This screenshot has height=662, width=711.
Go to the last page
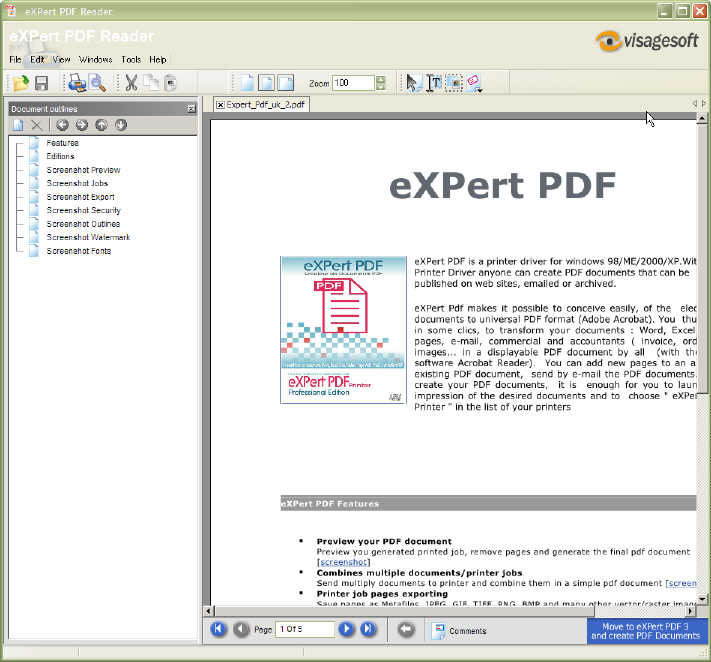[x=368, y=629]
